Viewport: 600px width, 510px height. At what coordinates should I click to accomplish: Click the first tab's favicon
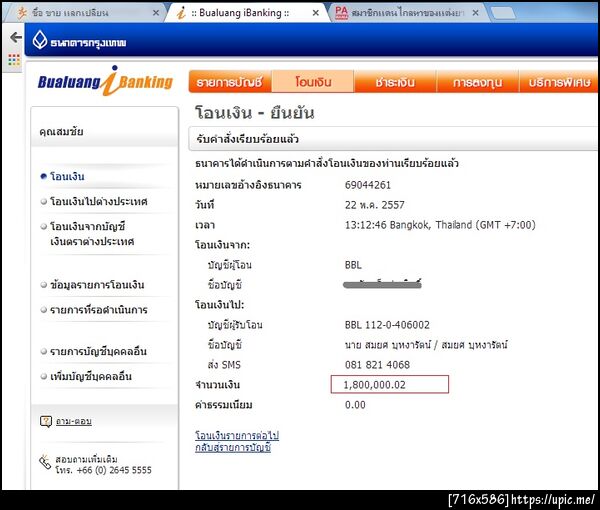pyautogui.click(x=22, y=13)
